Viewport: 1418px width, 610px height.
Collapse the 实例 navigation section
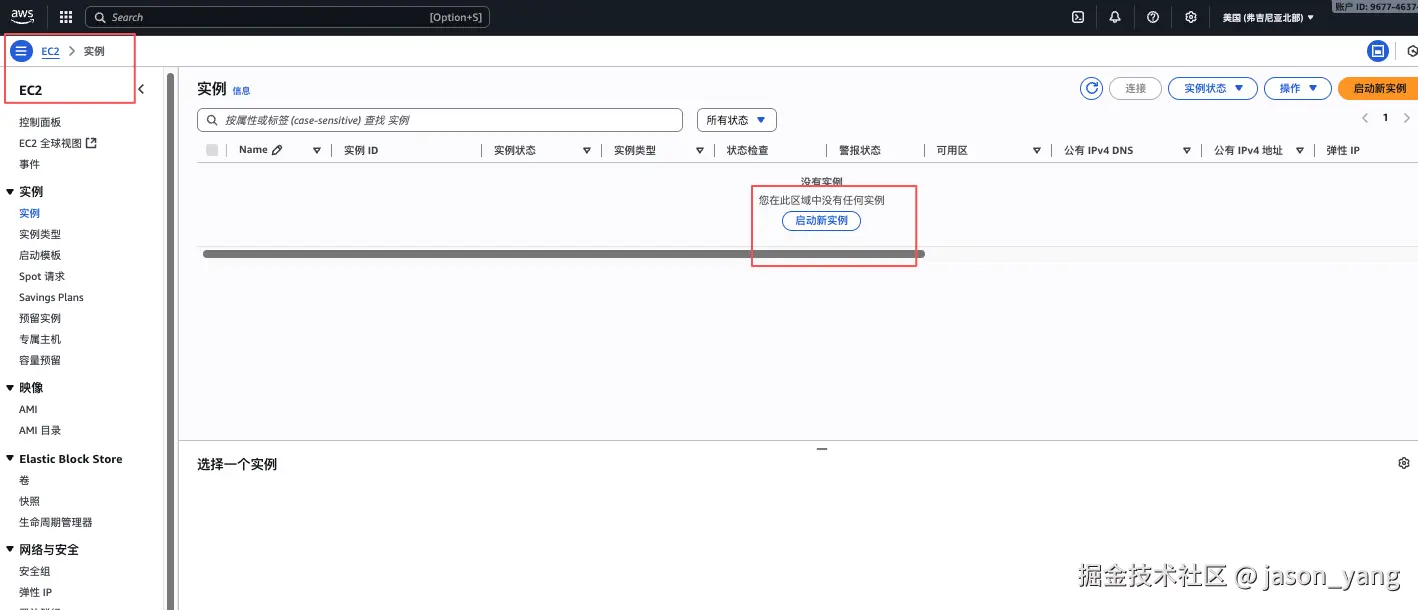[11, 191]
